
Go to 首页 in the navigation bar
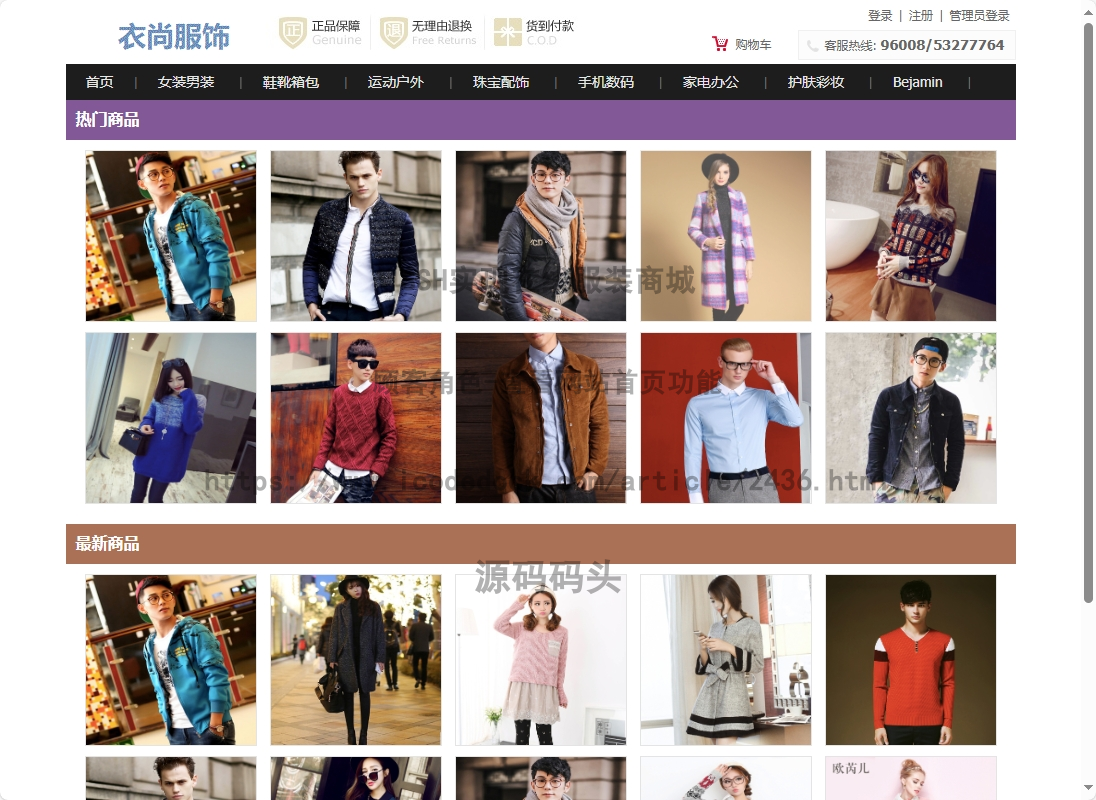[99, 82]
